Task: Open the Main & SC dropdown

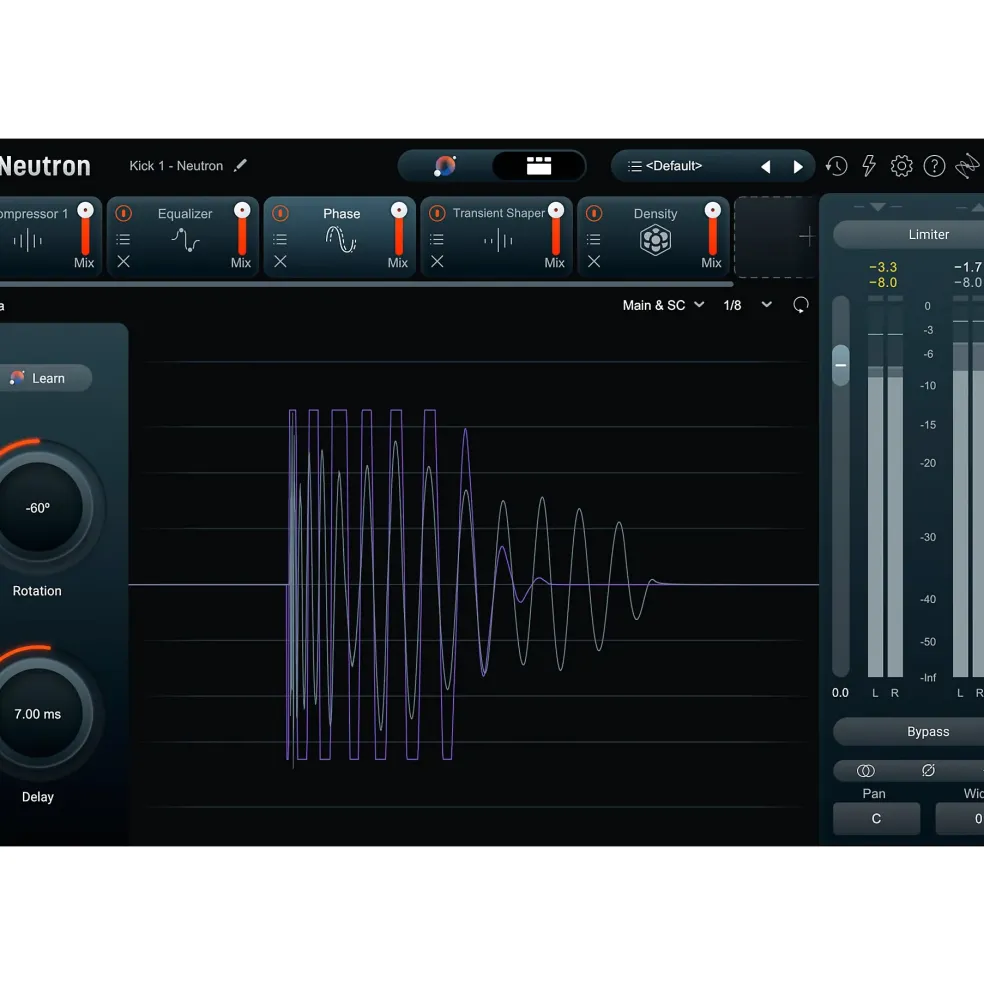Action: tap(663, 305)
